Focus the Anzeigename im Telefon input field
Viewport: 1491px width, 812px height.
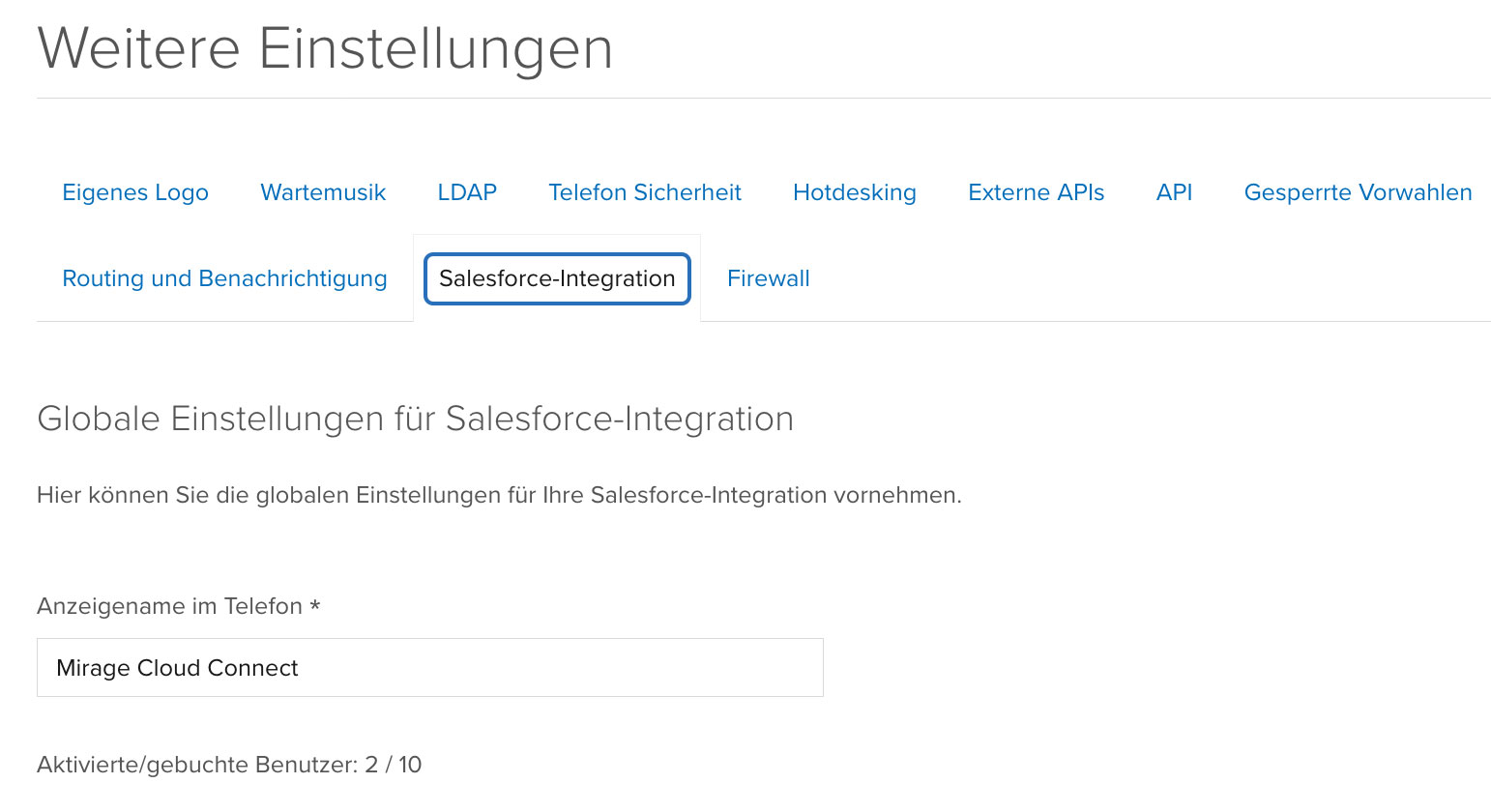tap(430, 667)
